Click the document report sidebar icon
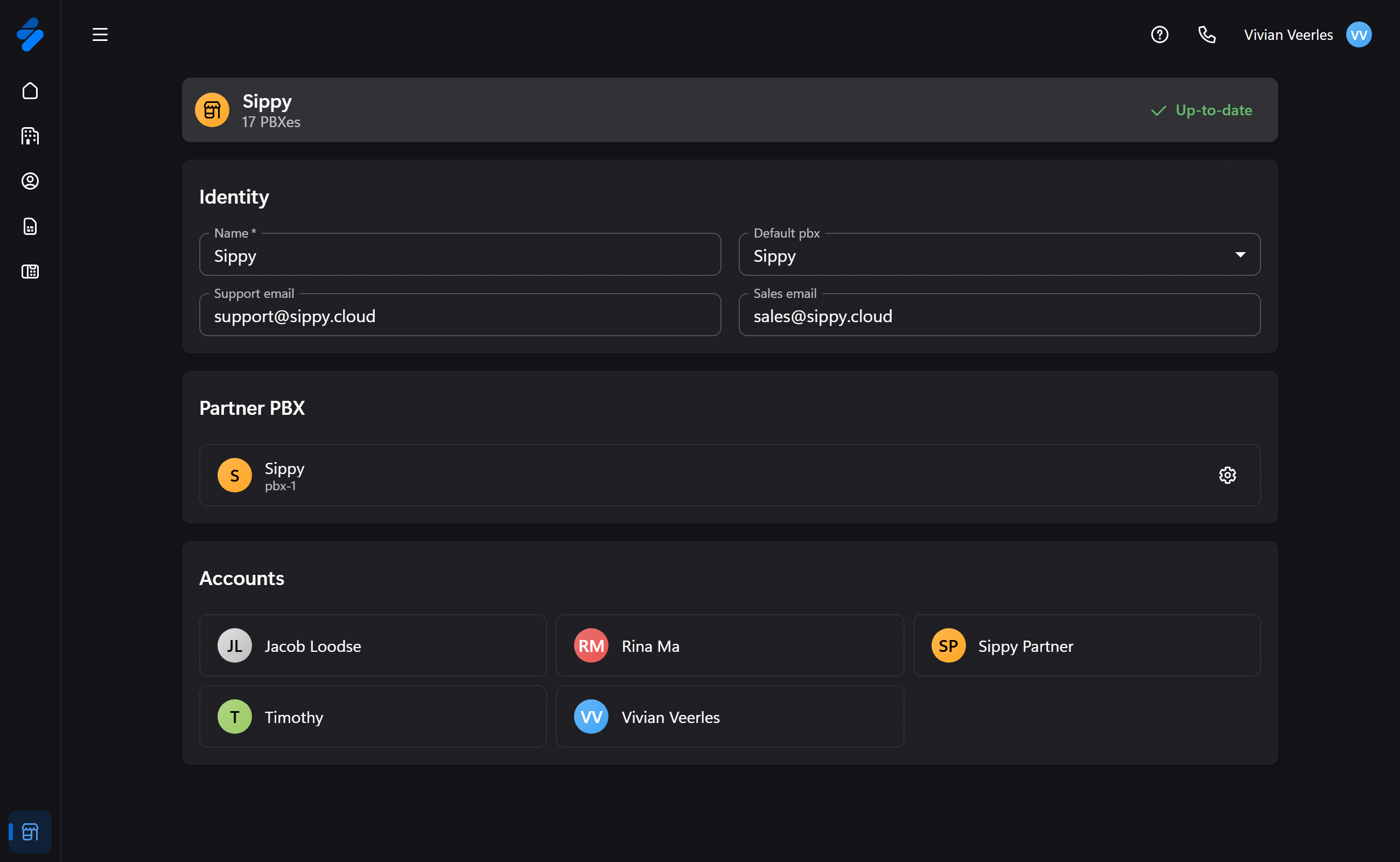Screen dimensions: 1400x862 pos(30,226)
